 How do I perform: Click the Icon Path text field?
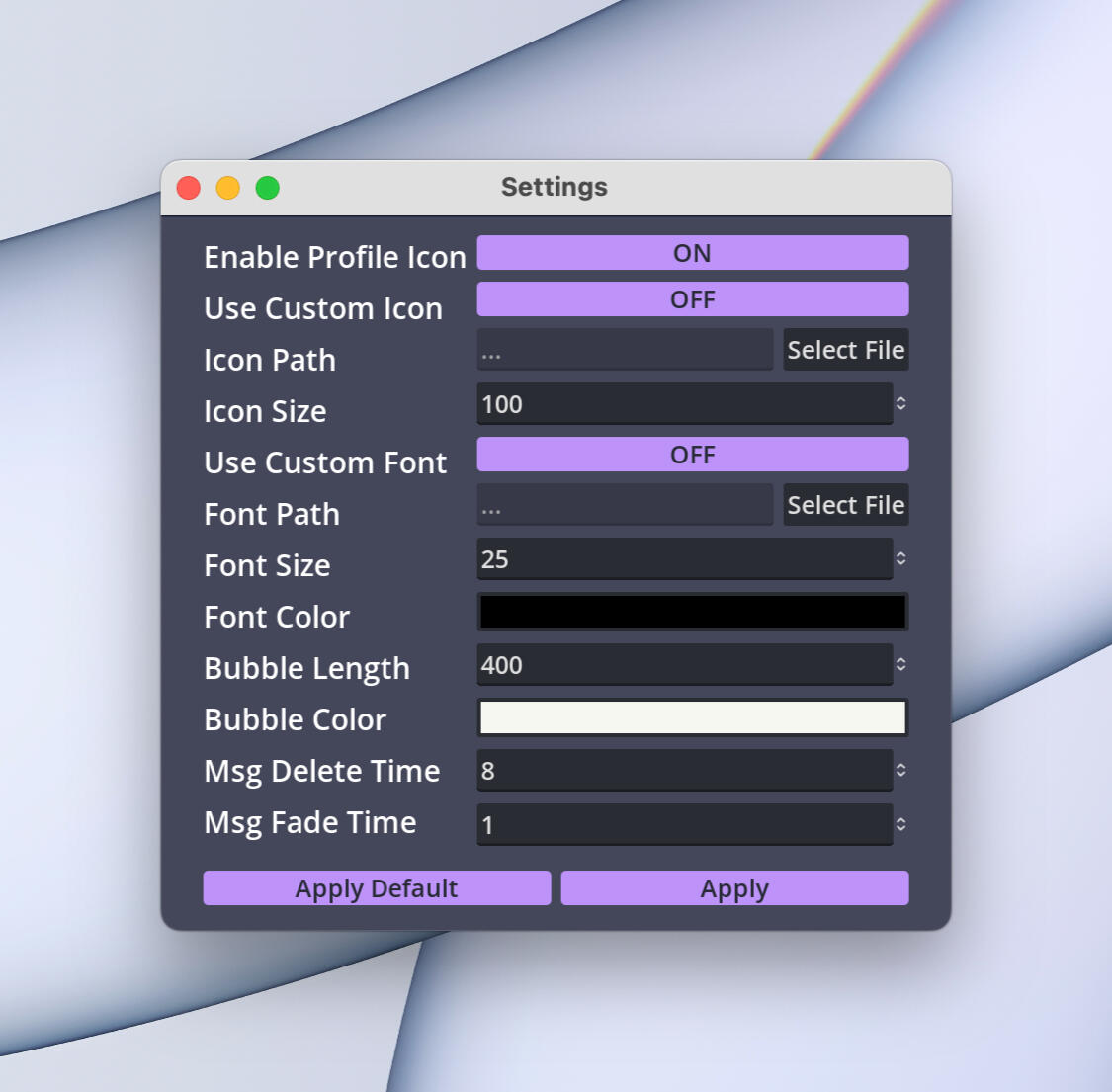click(x=625, y=351)
